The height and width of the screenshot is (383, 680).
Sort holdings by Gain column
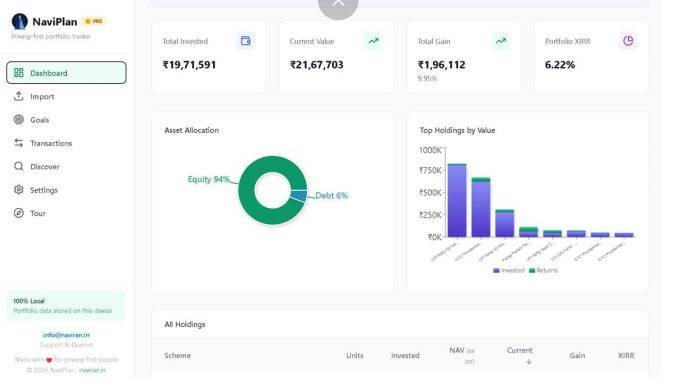(577, 355)
